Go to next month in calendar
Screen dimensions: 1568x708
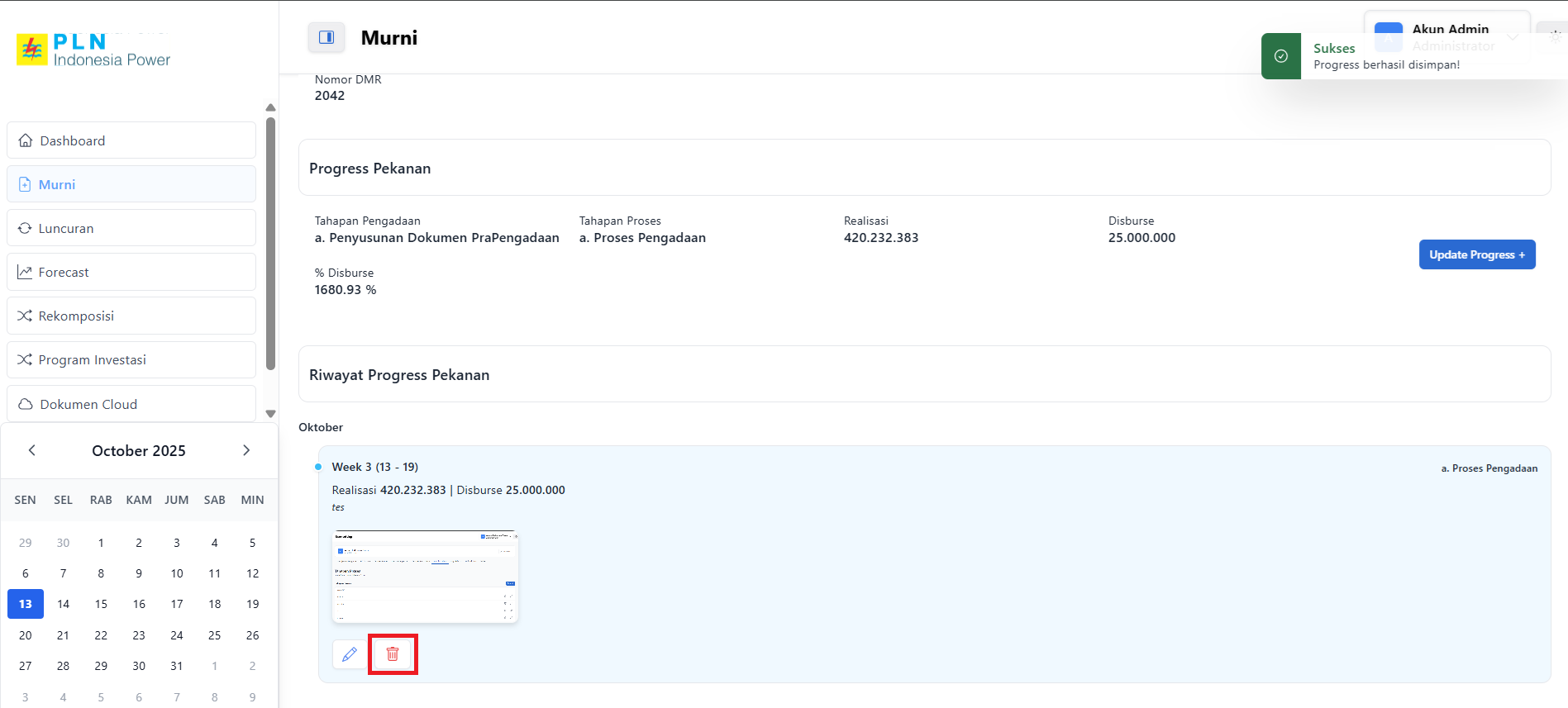coord(245,450)
